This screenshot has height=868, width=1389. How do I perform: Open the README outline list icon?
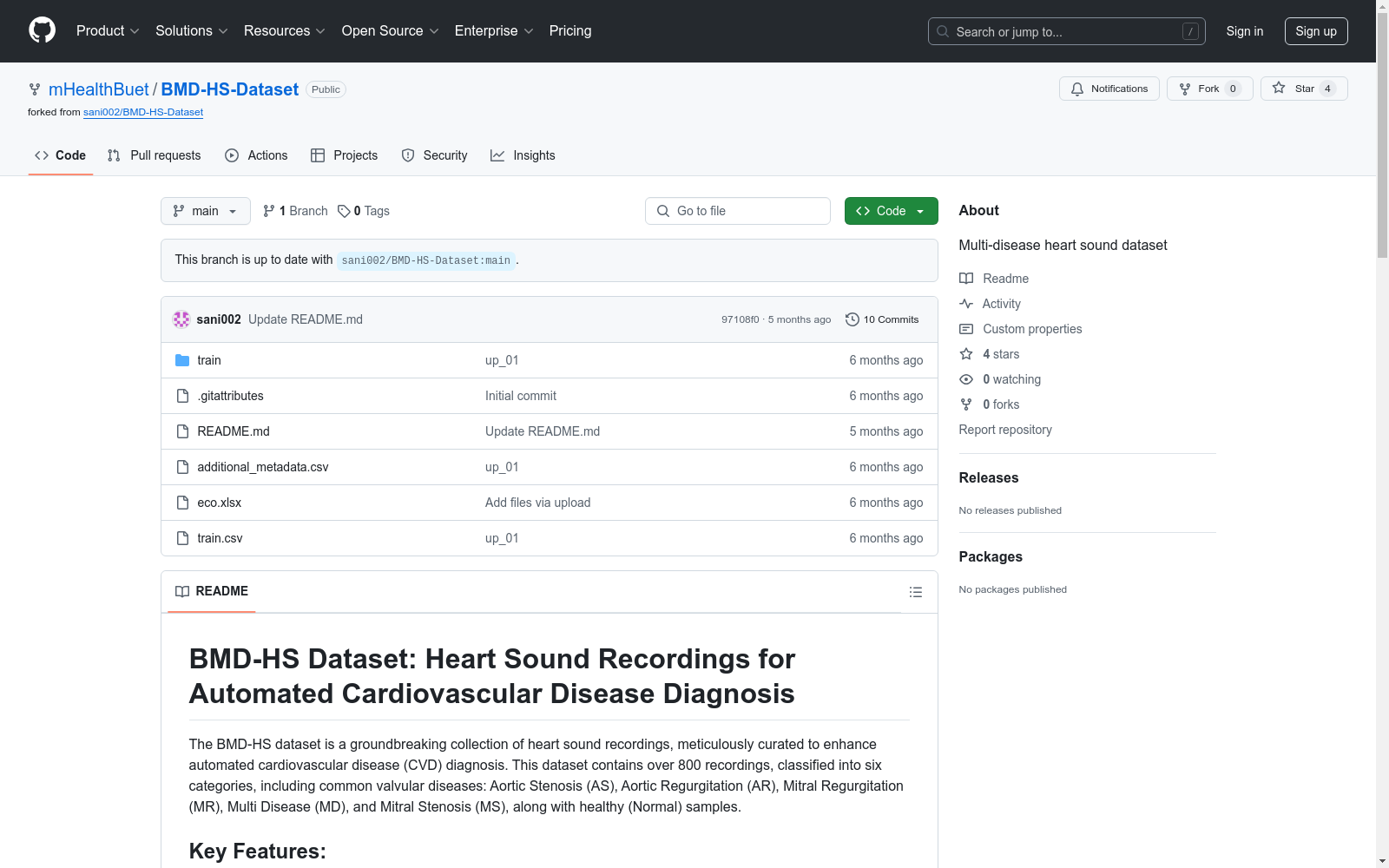(x=916, y=592)
